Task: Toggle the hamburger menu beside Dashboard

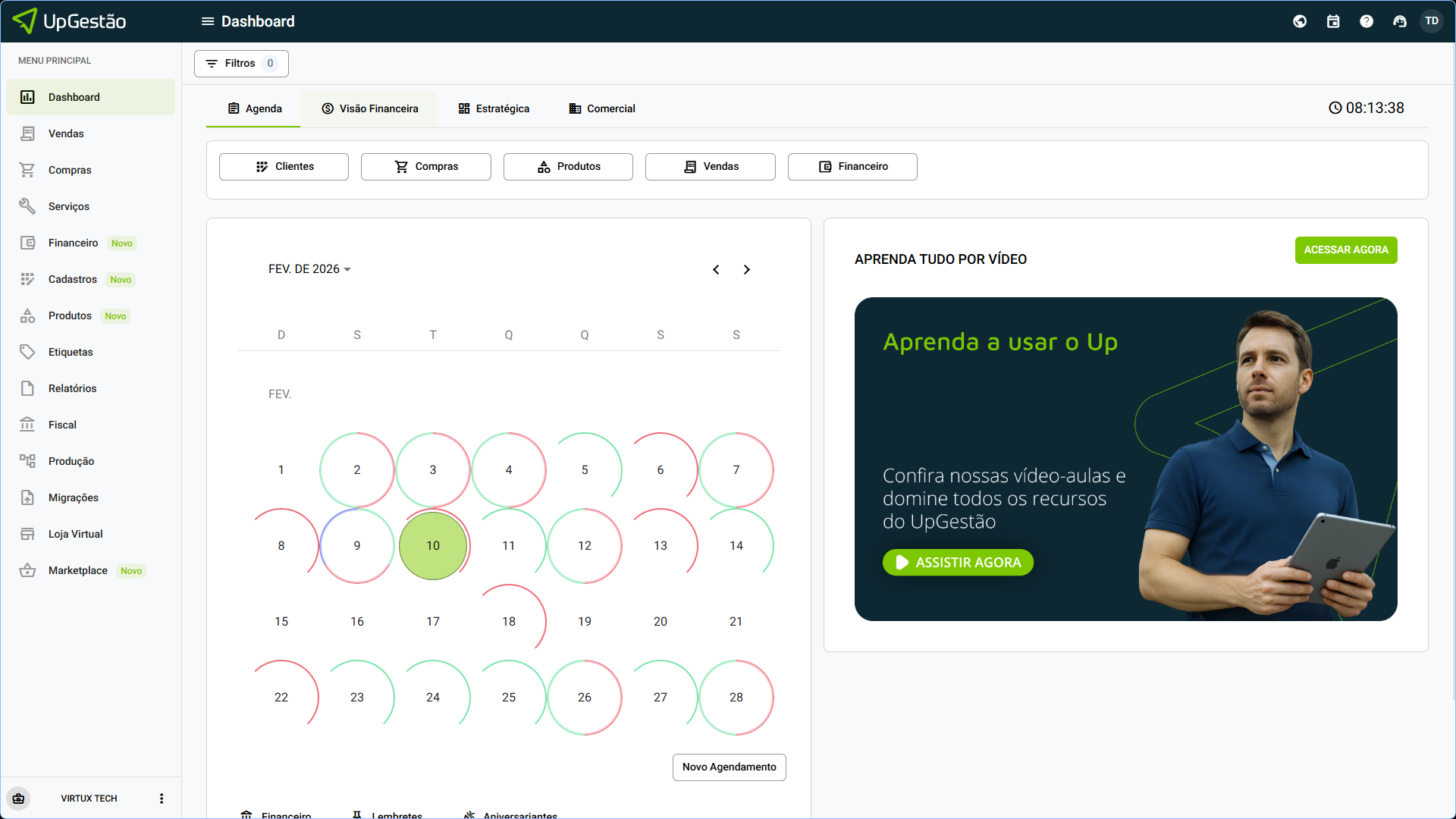Action: coord(207,21)
